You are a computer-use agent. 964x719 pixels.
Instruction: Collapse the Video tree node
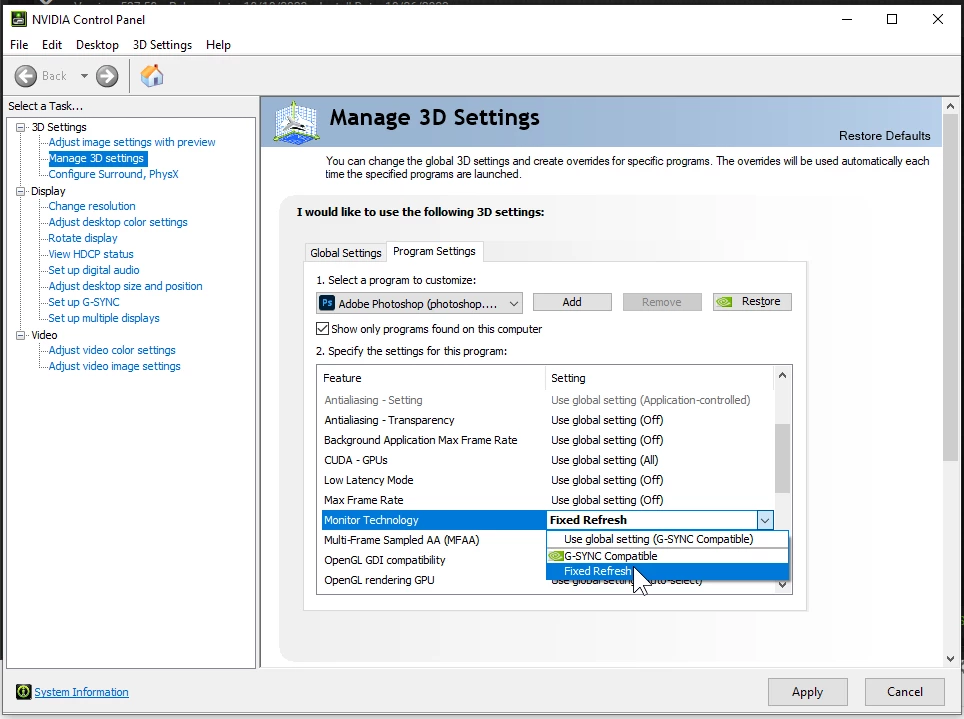click(21, 335)
